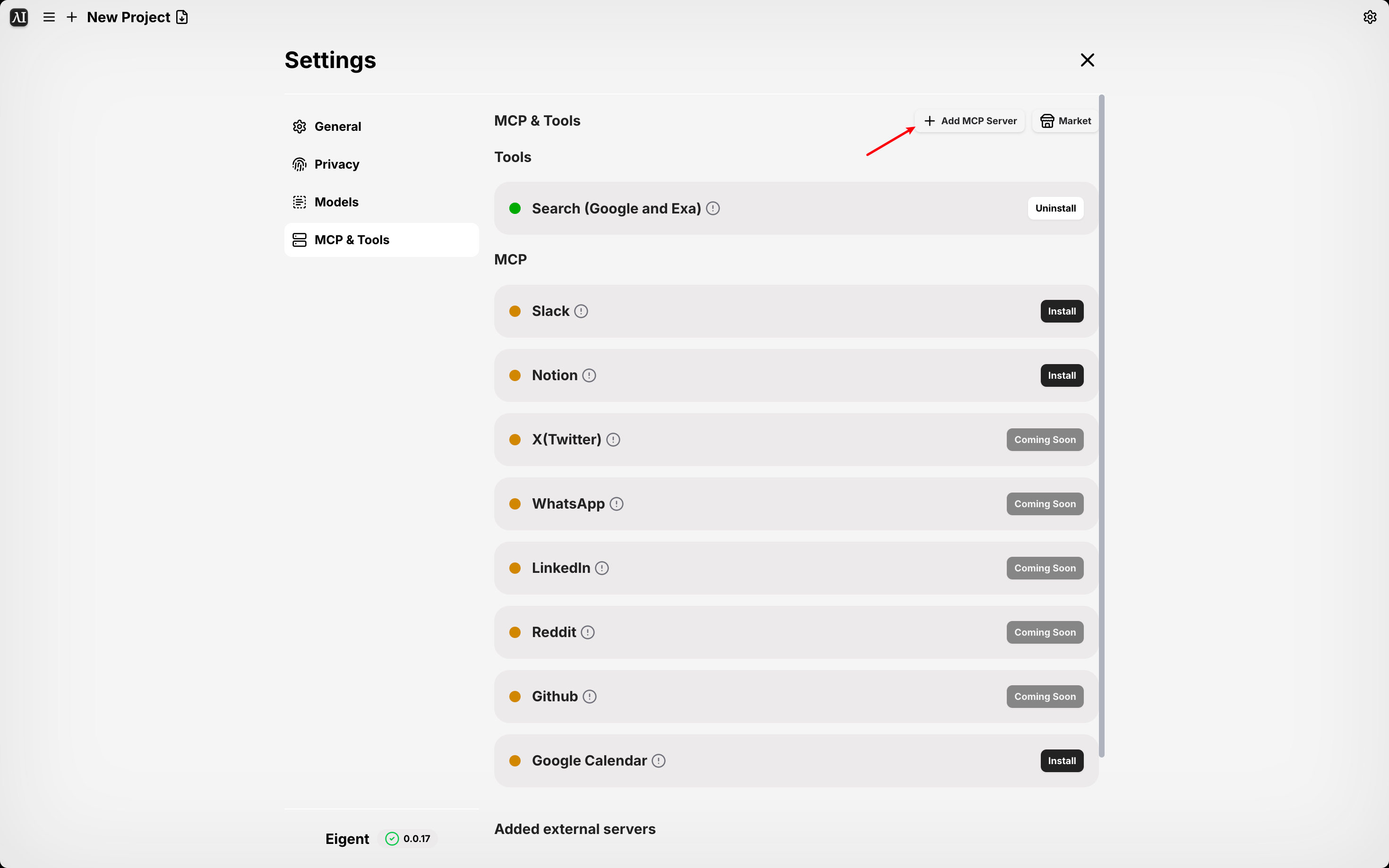Click the Eigent logo icon

tap(19, 17)
